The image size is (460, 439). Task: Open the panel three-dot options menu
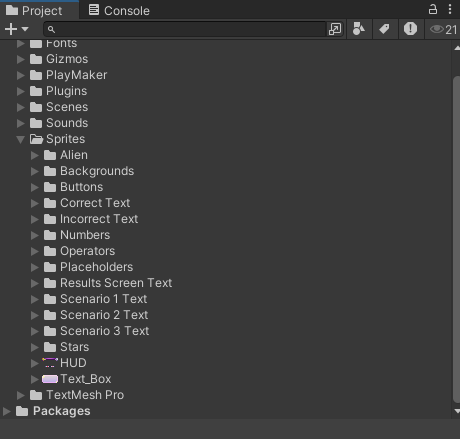(450, 9)
